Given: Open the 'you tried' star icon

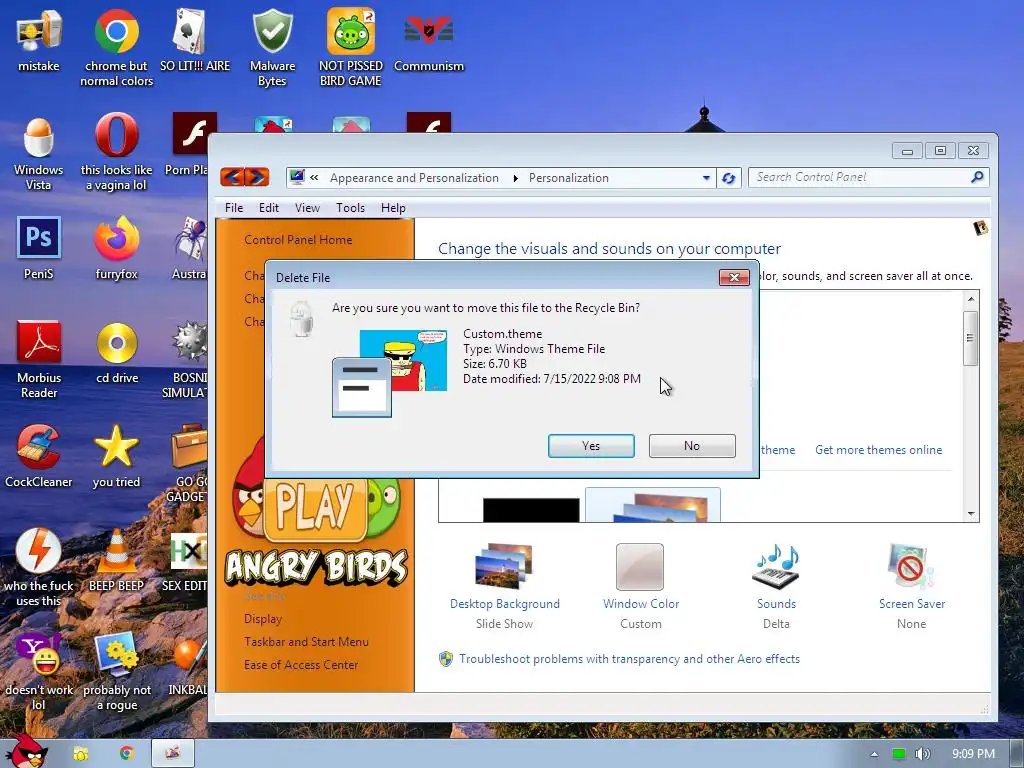Looking at the screenshot, I should [x=116, y=456].
